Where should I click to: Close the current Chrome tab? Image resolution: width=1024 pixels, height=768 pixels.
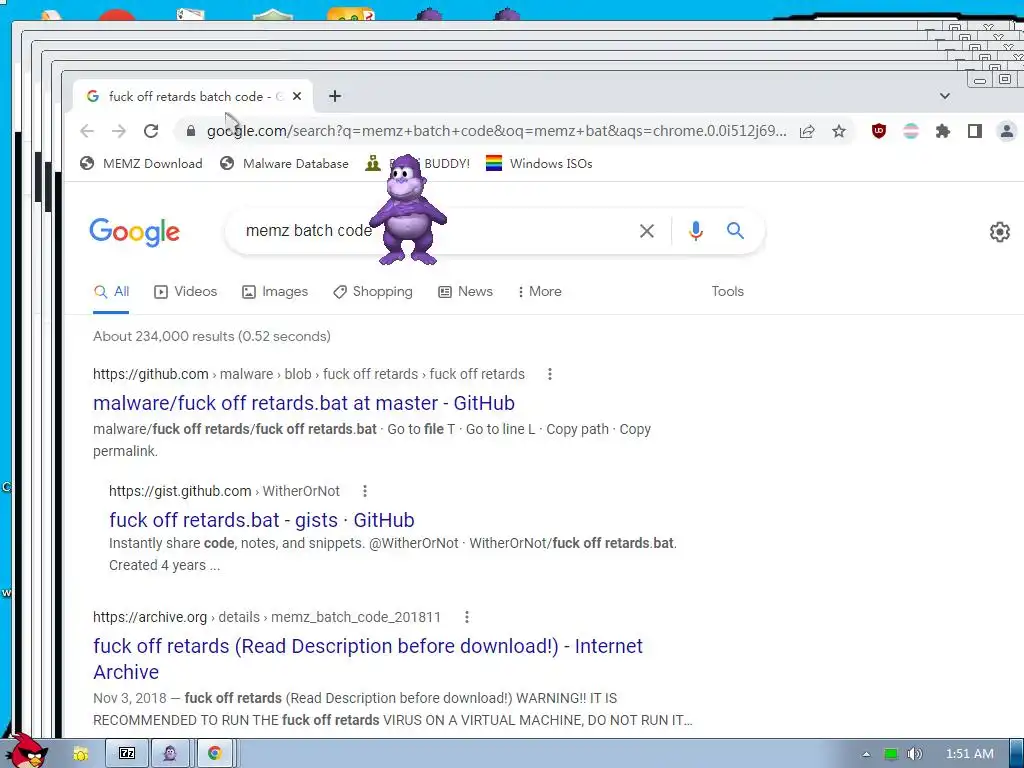click(297, 96)
